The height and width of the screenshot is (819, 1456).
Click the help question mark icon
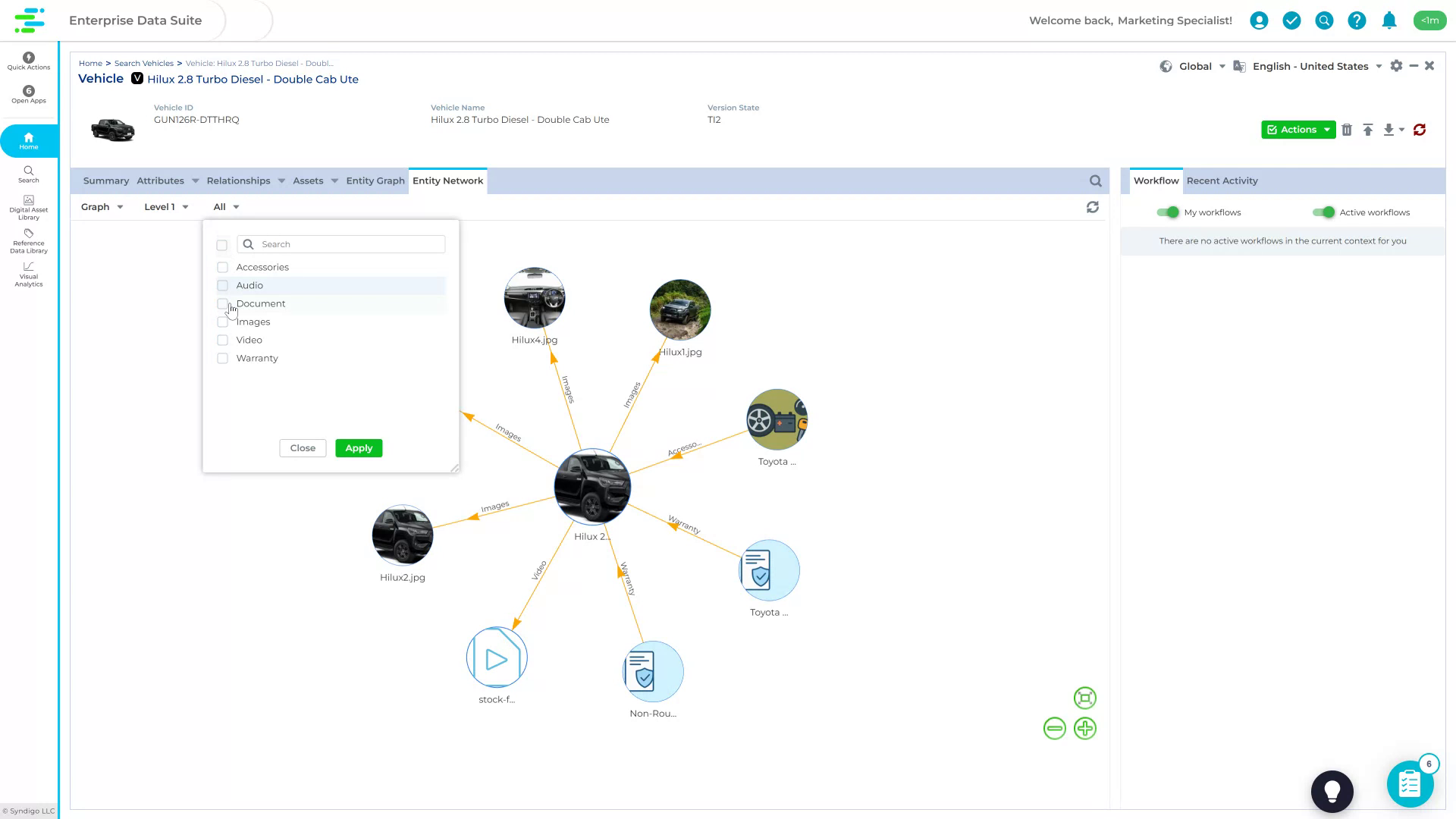coord(1357,20)
